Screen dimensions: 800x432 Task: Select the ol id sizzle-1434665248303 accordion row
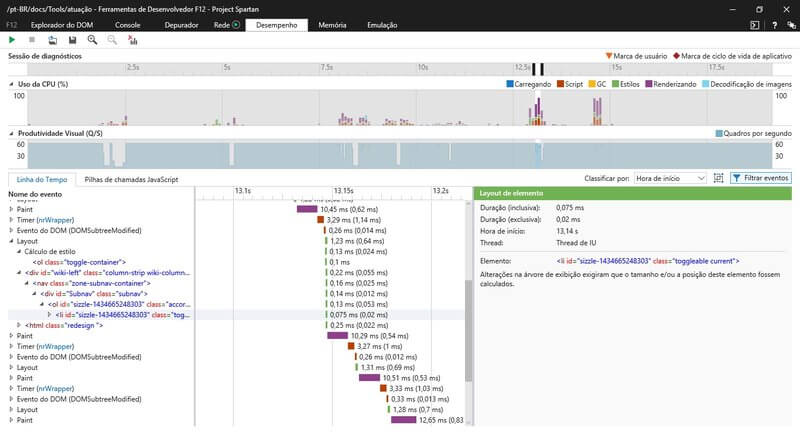pyautogui.click(x=119, y=304)
